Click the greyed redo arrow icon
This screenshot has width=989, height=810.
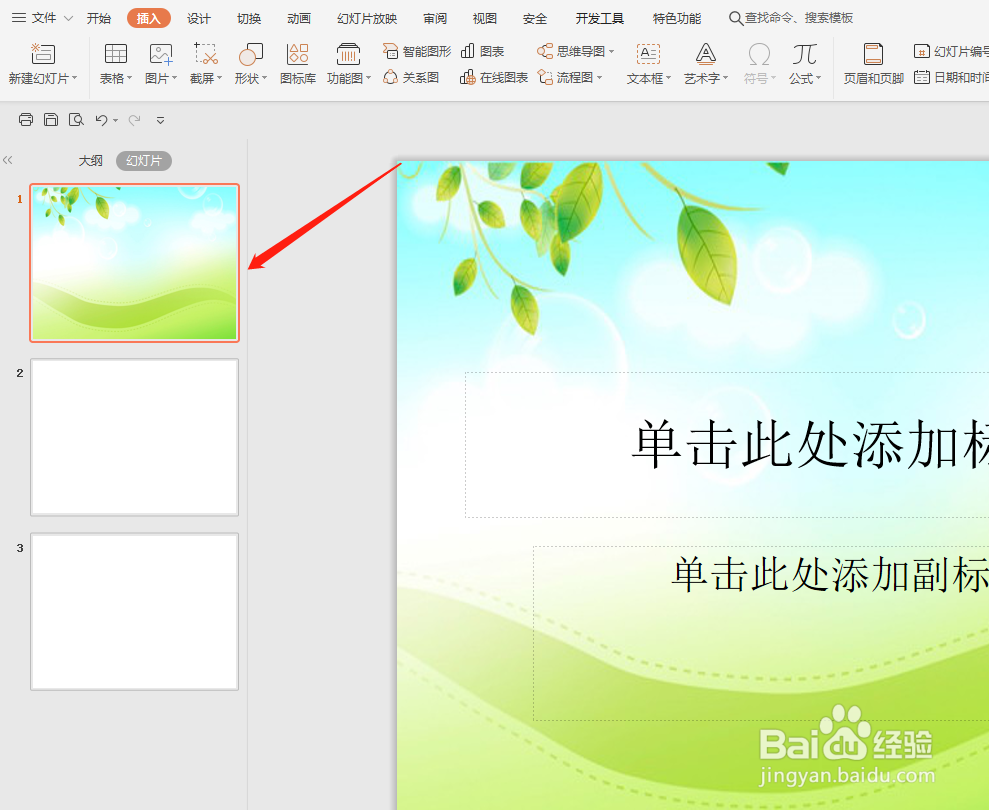(134, 119)
